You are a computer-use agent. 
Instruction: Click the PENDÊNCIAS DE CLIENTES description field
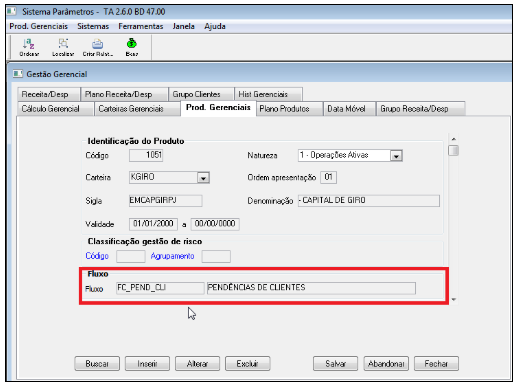pos(311,288)
